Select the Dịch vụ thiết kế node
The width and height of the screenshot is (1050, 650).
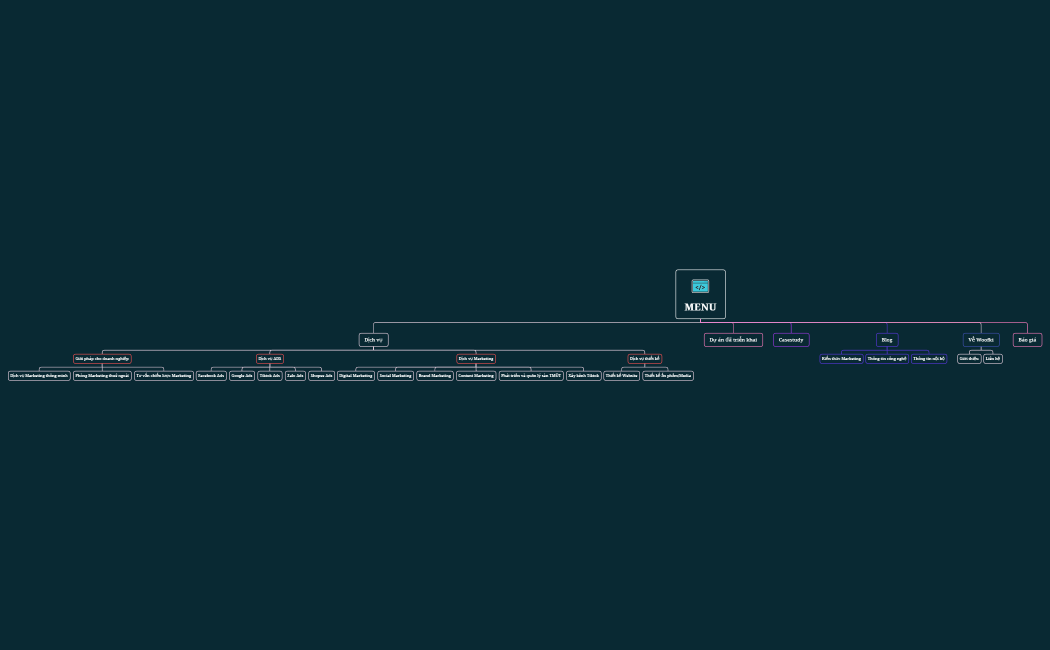point(645,358)
